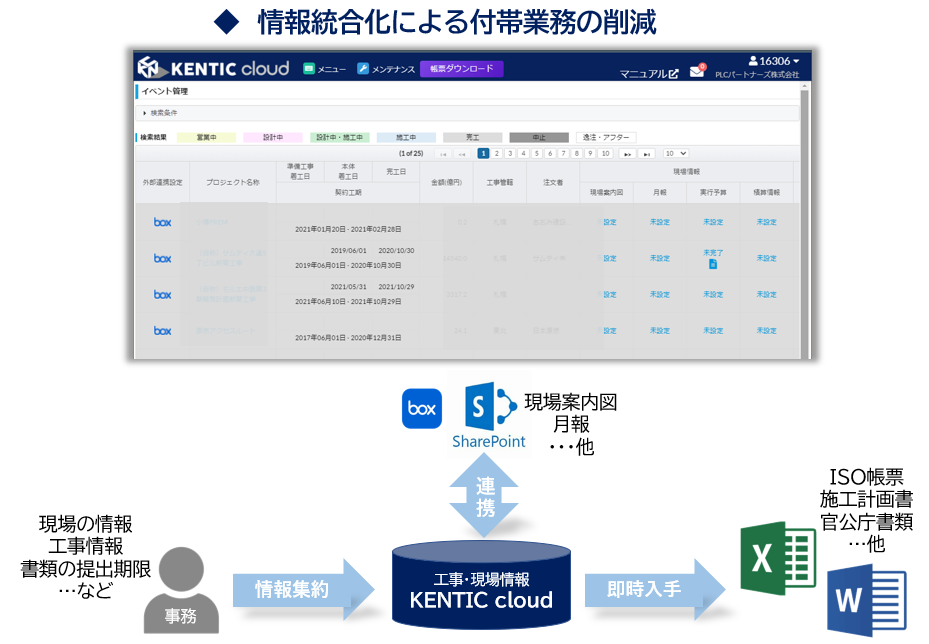The width and height of the screenshot is (929, 644).
Task: Go to results page 8
Action: coord(576,153)
